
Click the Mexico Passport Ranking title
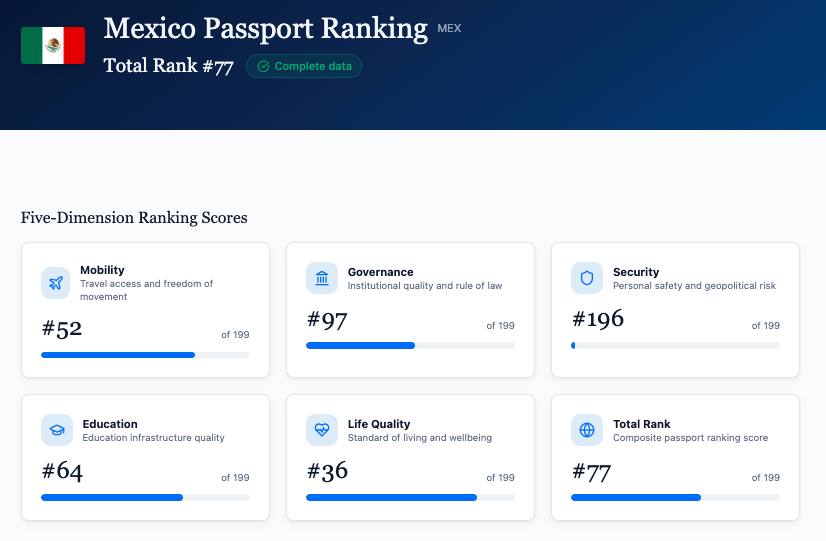coord(266,28)
